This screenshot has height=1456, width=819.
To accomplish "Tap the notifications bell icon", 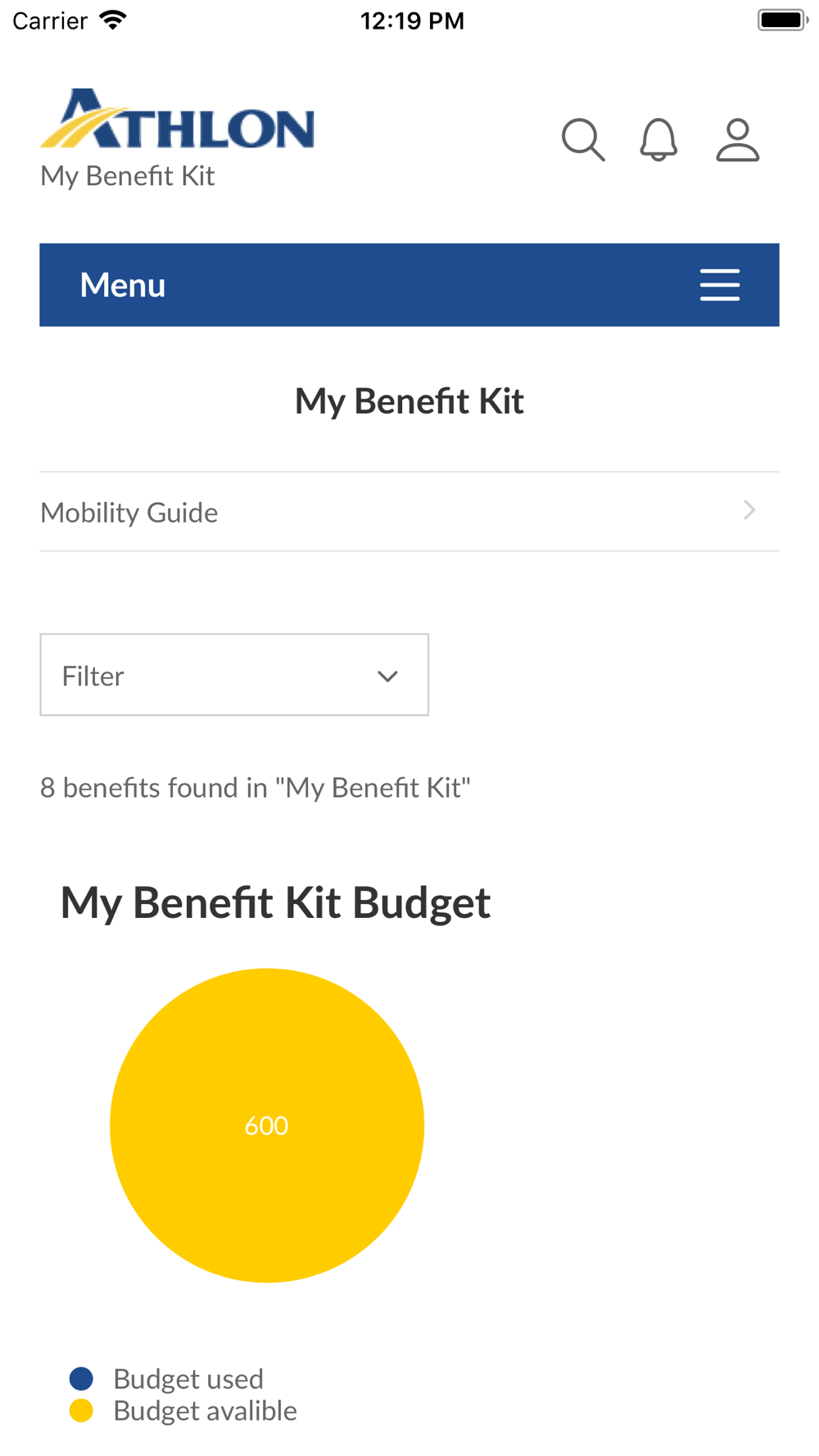I will [x=658, y=140].
